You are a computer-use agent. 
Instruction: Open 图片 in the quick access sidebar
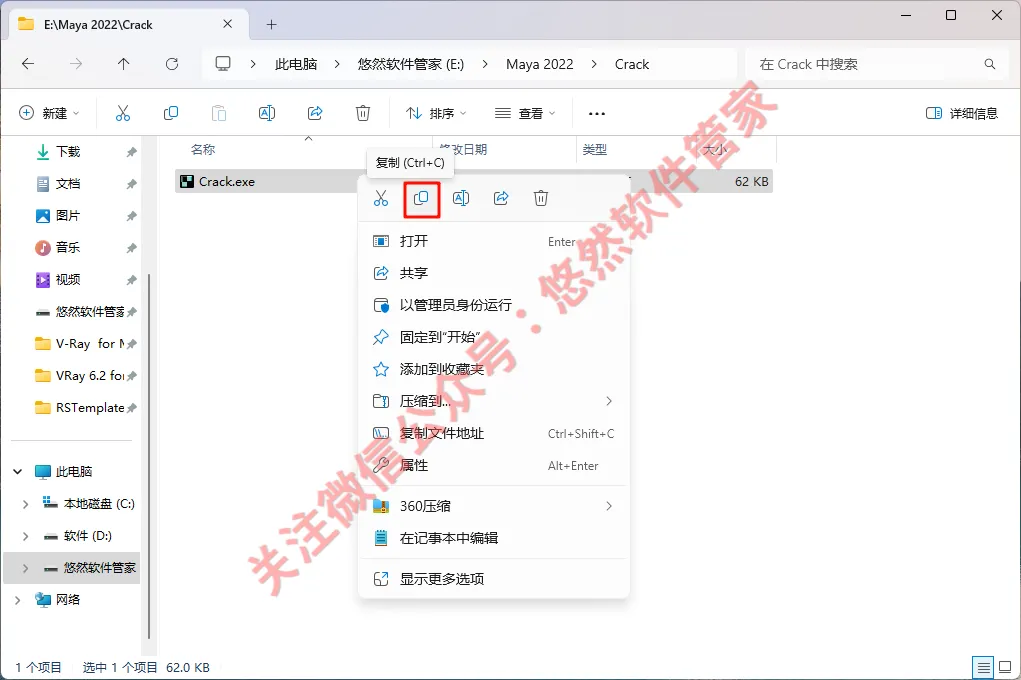68,216
